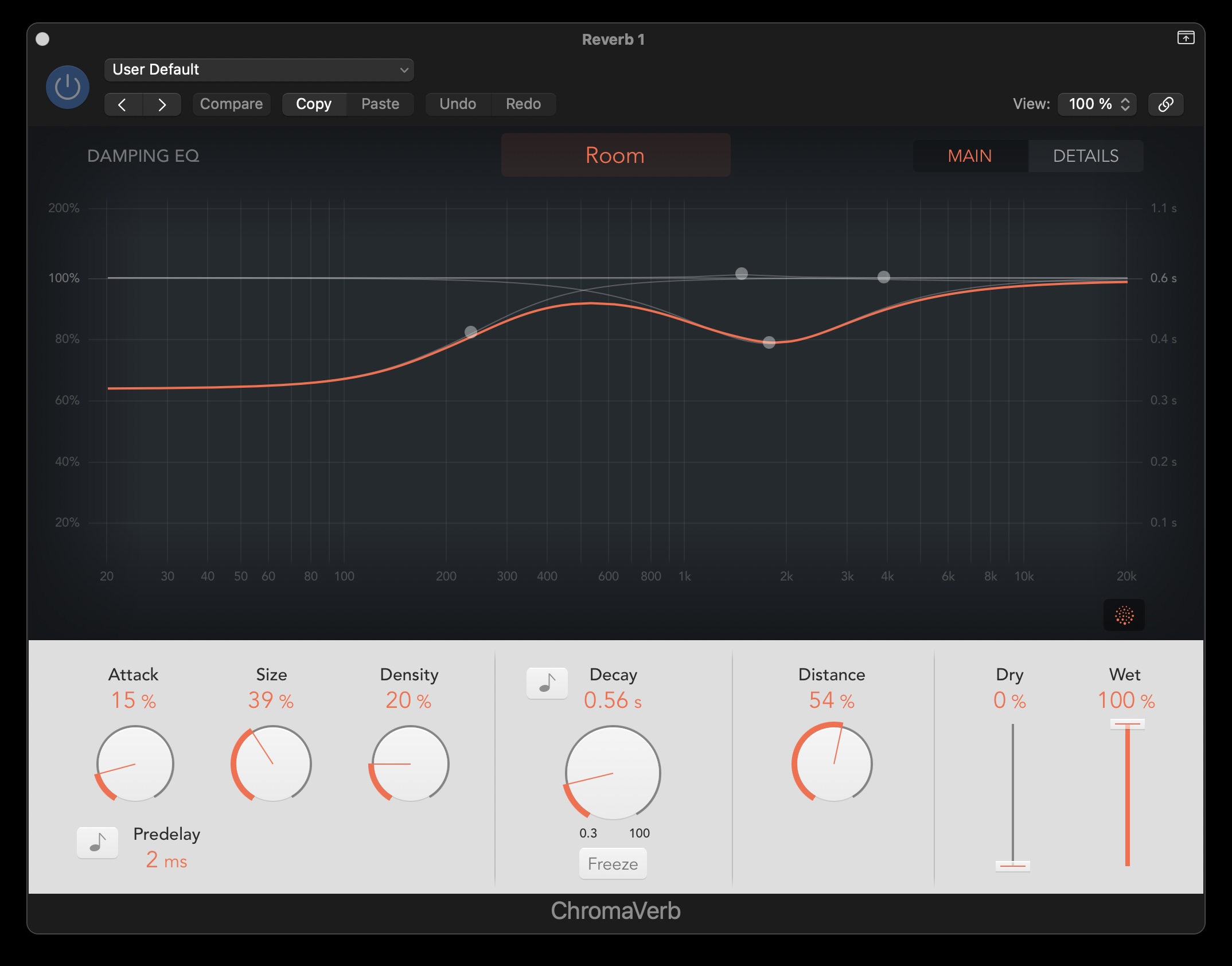Toggle the plugin power bypass button

pos(68,87)
